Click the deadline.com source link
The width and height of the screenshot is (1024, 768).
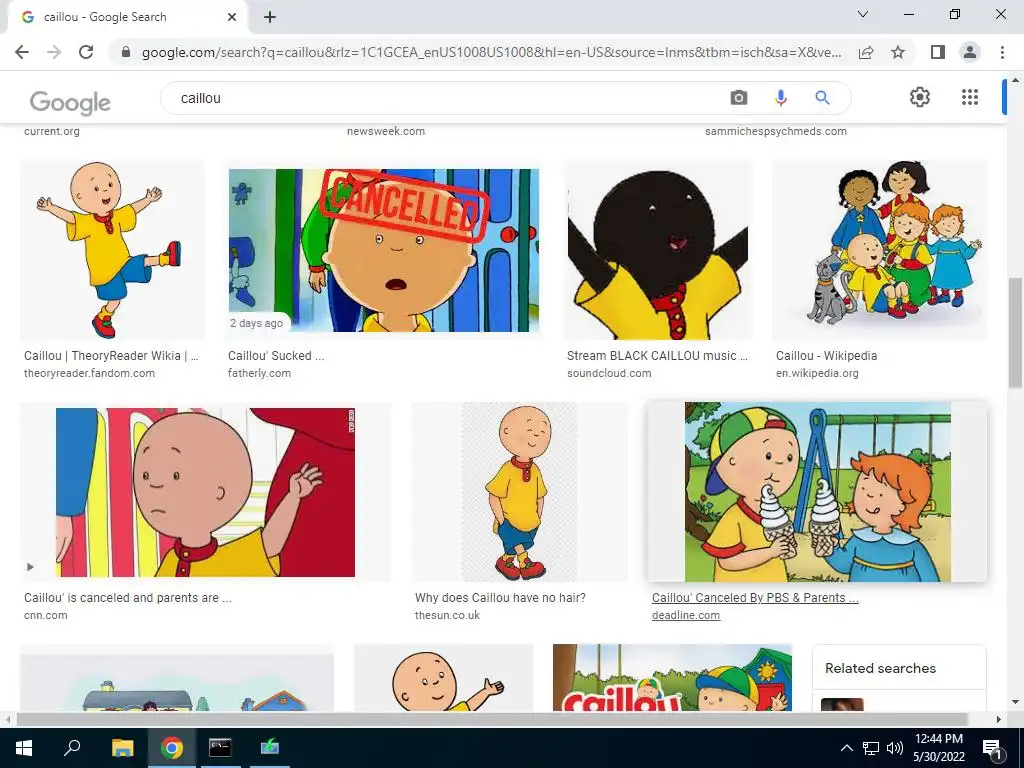click(686, 615)
